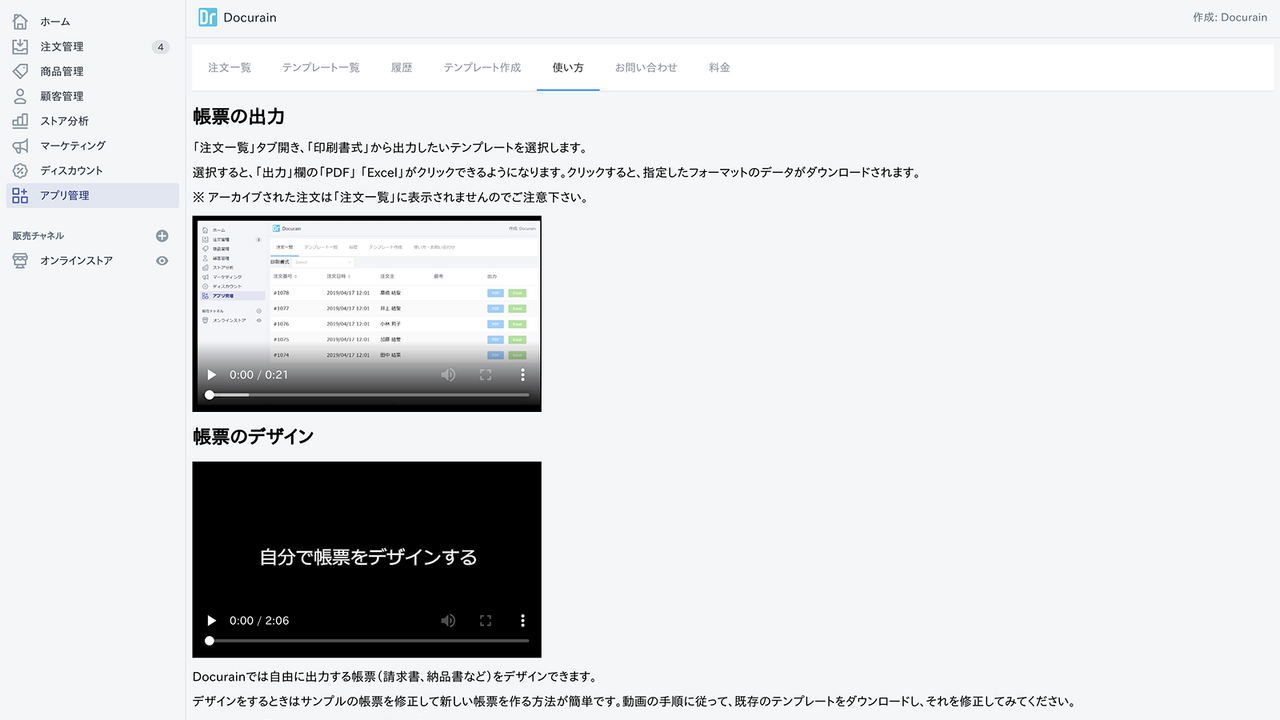1280x720 pixels.
Task: Open the bottom video's more options menu
Action: point(522,620)
